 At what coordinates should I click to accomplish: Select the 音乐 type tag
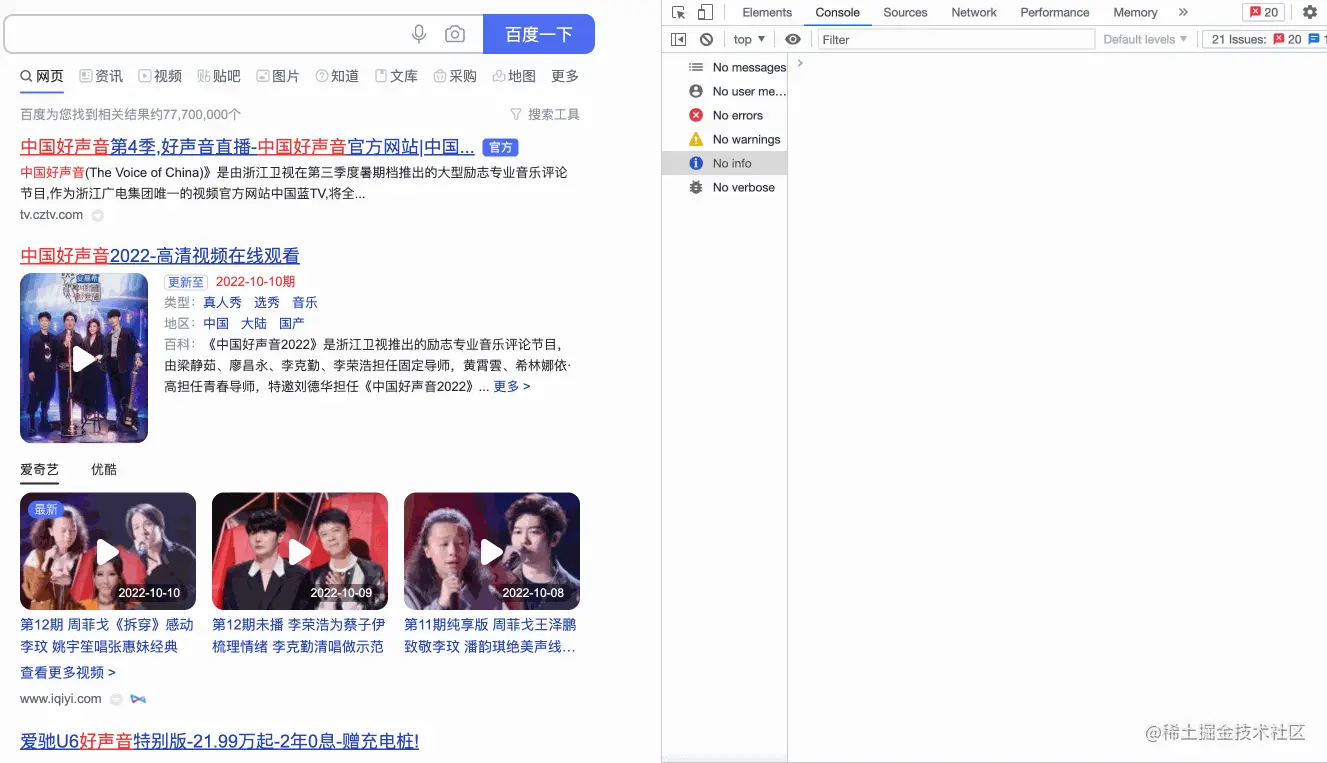coord(304,303)
